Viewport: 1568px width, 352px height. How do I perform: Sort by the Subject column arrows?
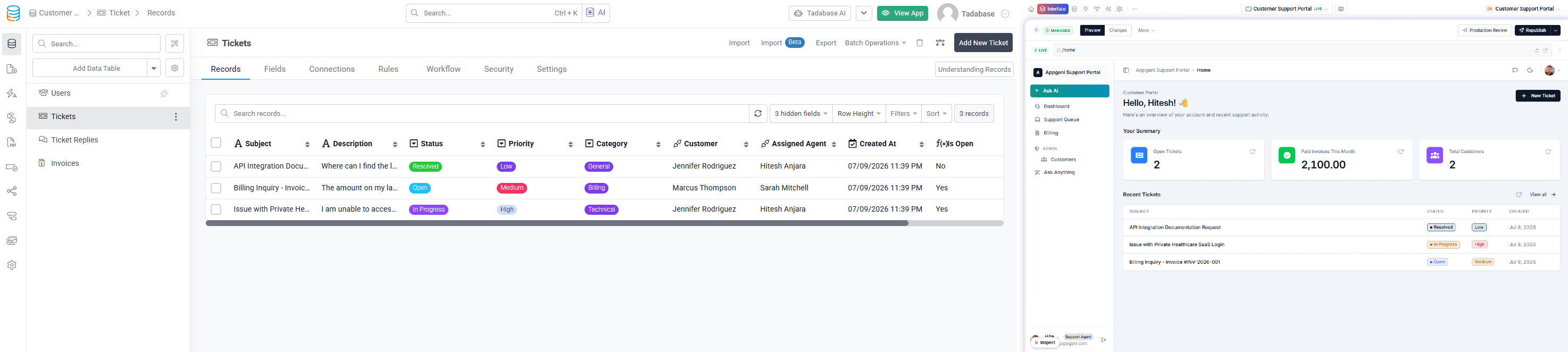(307, 144)
